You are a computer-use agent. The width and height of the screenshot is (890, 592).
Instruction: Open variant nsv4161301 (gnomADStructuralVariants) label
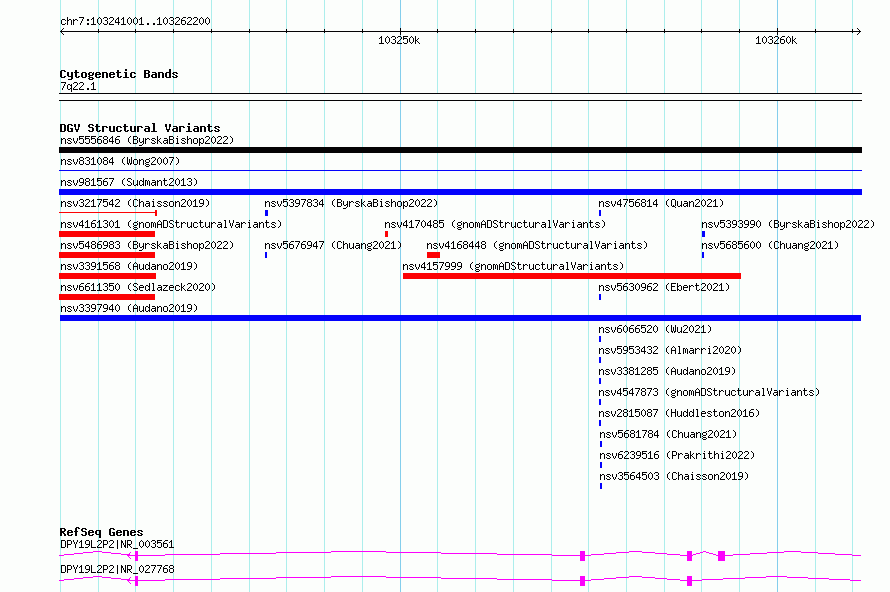click(x=171, y=224)
